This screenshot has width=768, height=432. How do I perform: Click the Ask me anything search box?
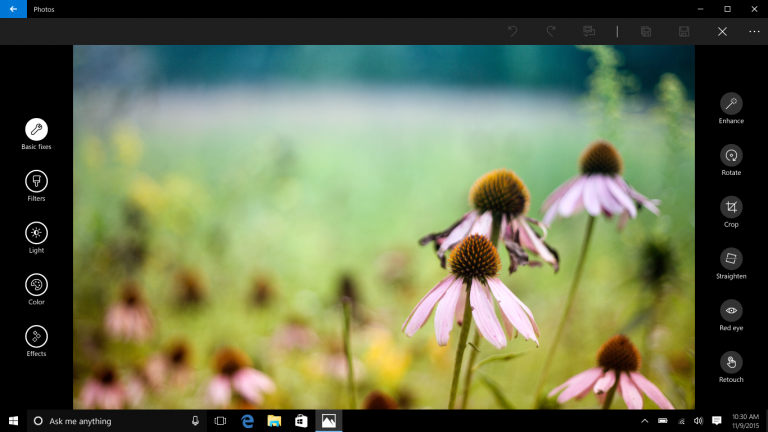pyautogui.click(x=110, y=421)
